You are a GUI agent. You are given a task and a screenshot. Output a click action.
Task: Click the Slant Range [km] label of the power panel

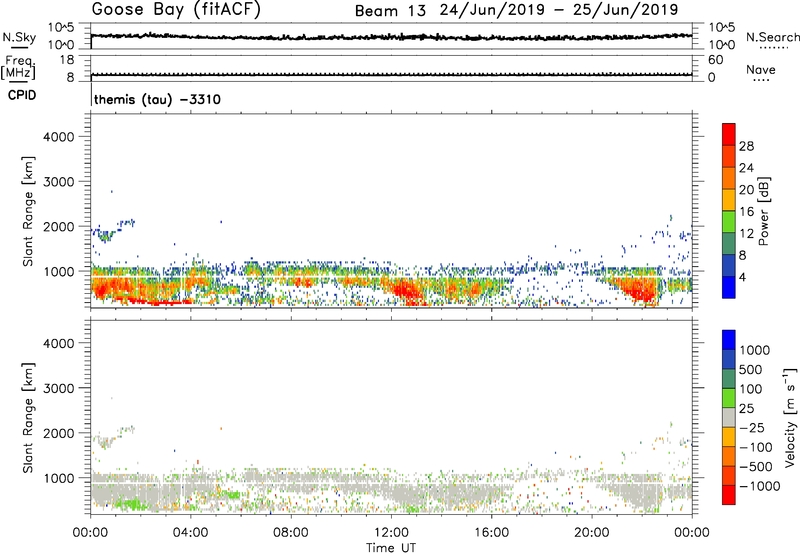[28, 211]
